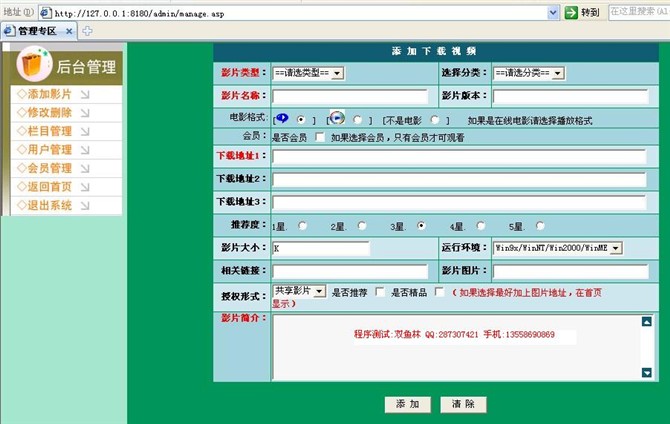Click the 添加下载视频 heading text
The height and width of the screenshot is (424, 670).
[434, 51]
